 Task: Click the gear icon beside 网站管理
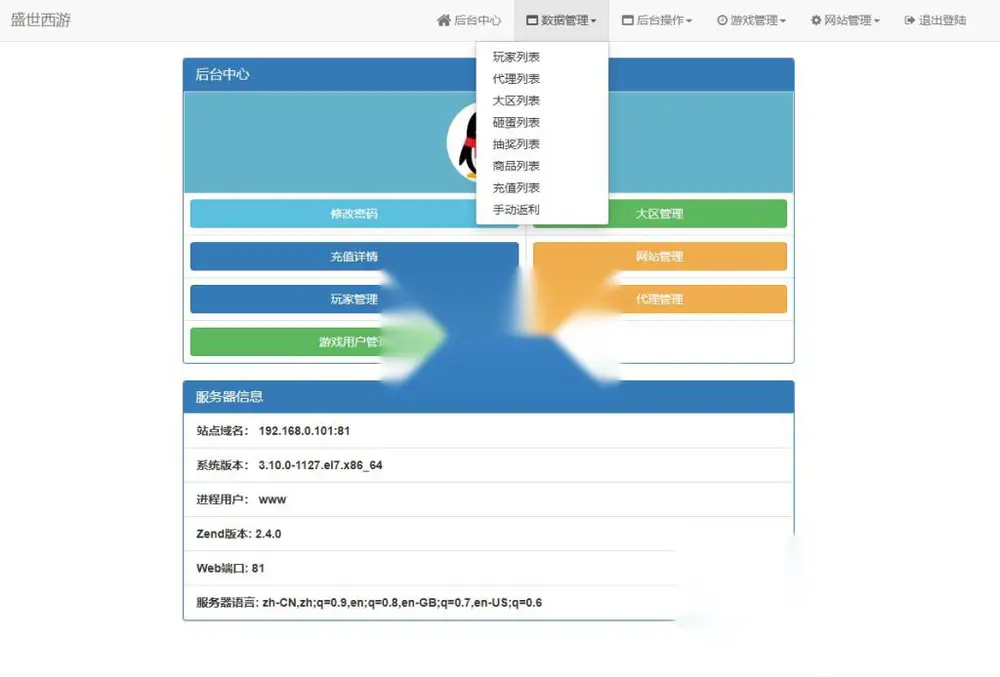[816, 20]
